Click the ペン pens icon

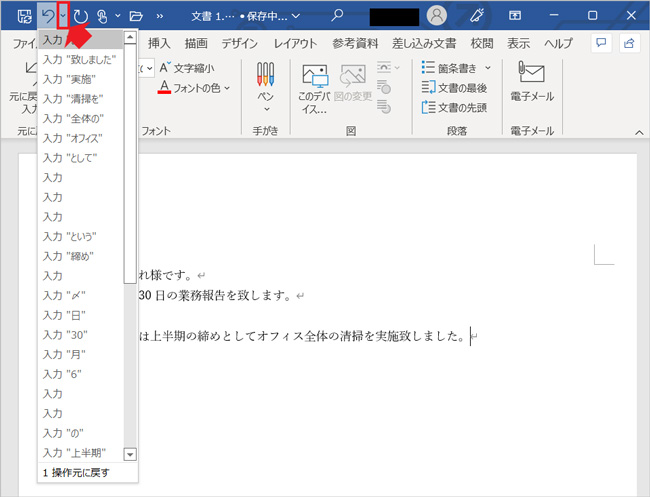pos(265,74)
